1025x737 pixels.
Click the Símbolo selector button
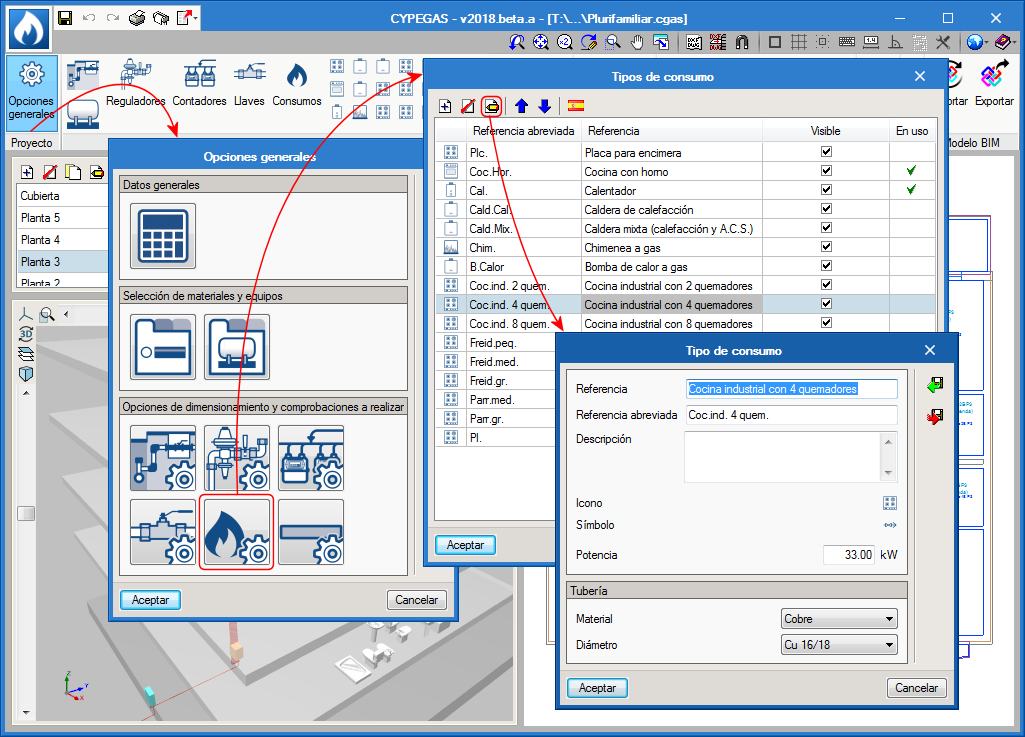point(890,525)
